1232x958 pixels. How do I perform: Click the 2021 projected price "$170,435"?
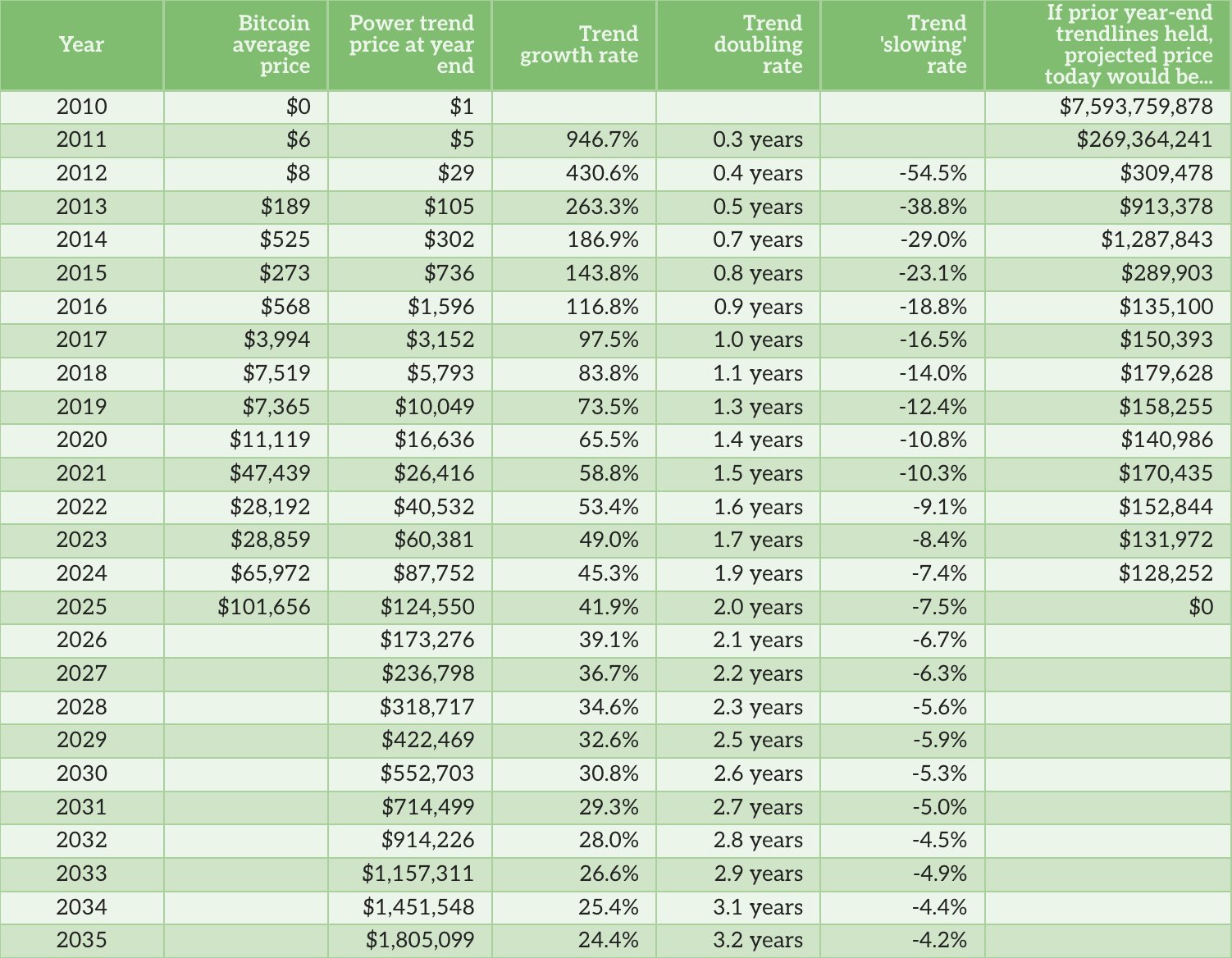[1166, 473]
